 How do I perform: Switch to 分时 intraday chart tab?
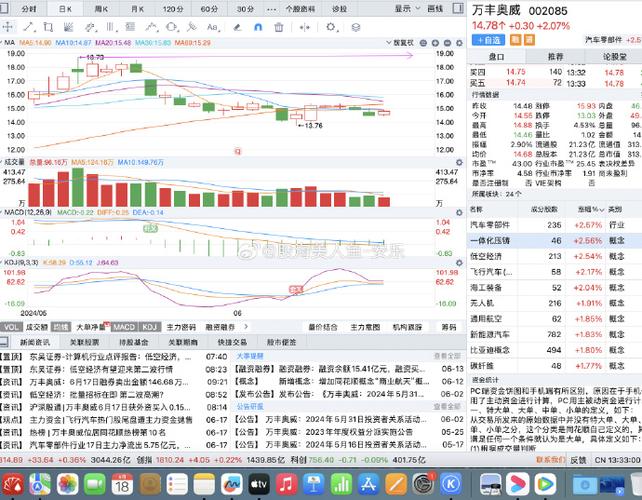coord(29,9)
